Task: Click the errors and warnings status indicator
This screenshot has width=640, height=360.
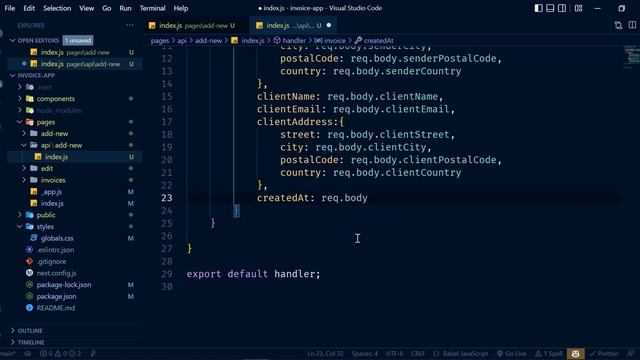Action: pos(60,354)
